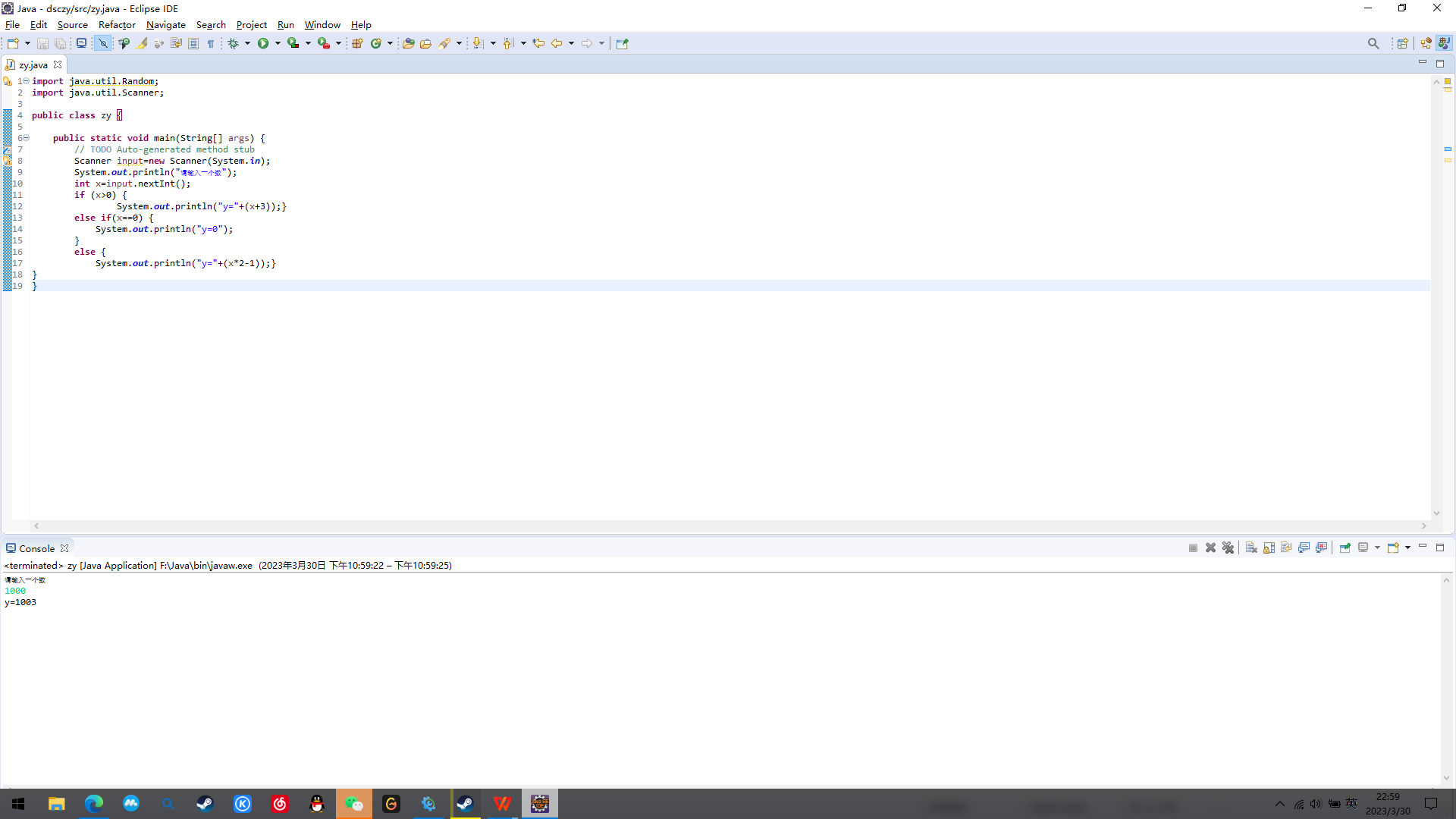
Task: Open the Project menu
Action: click(251, 24)
